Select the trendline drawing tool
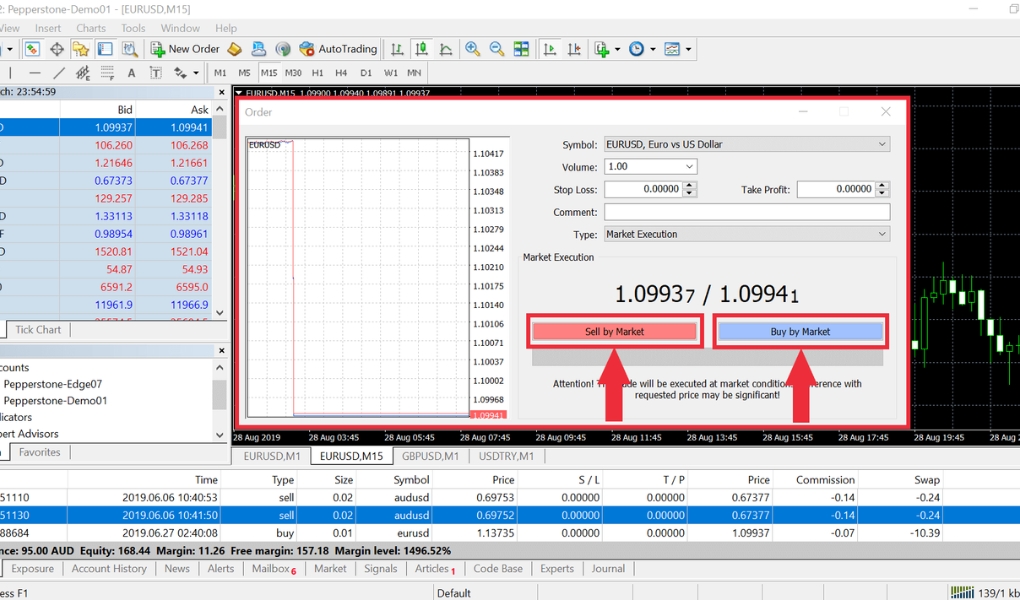 [x=59, y=73]
